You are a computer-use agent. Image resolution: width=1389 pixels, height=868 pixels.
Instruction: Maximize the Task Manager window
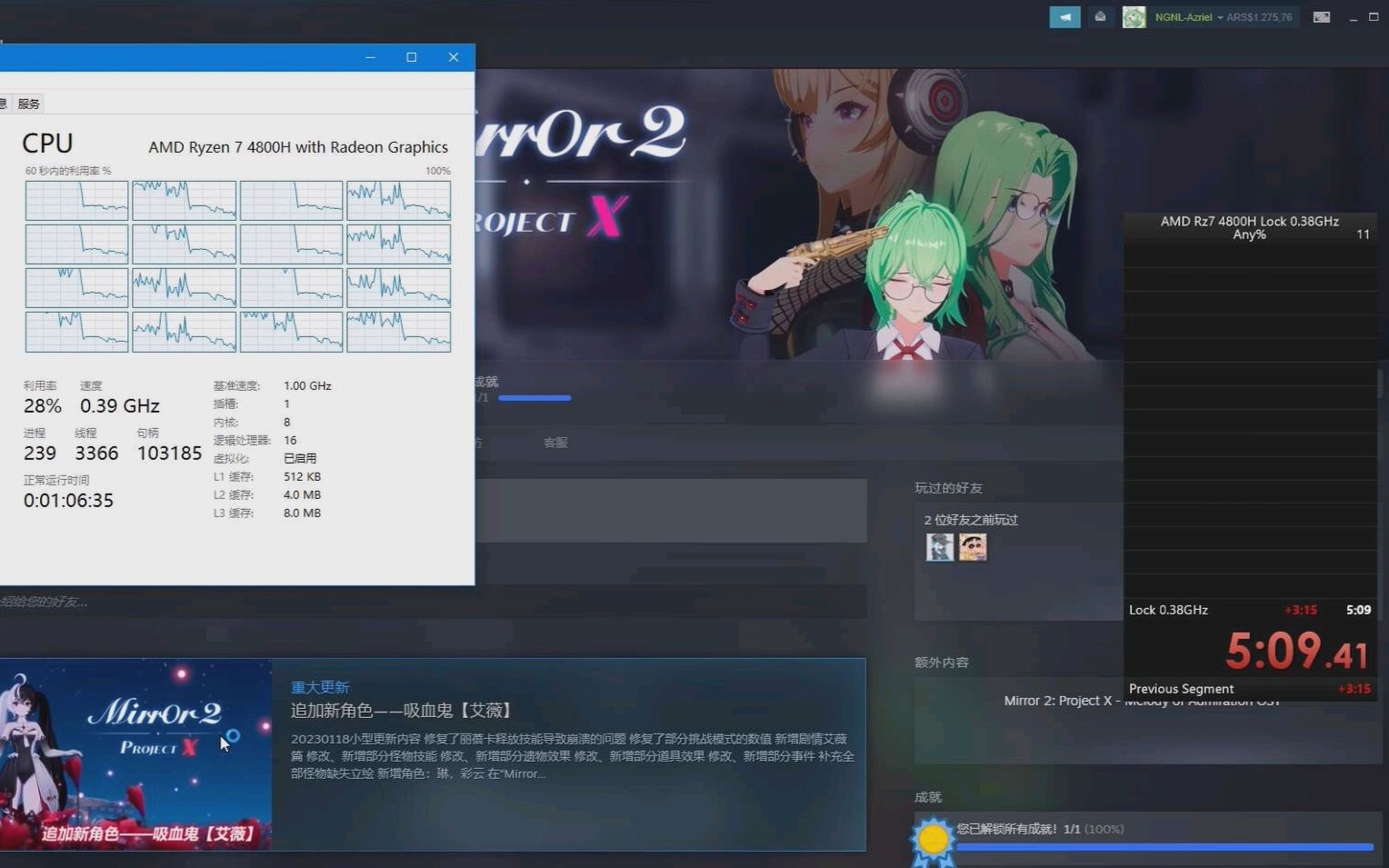tap(412, 57)
